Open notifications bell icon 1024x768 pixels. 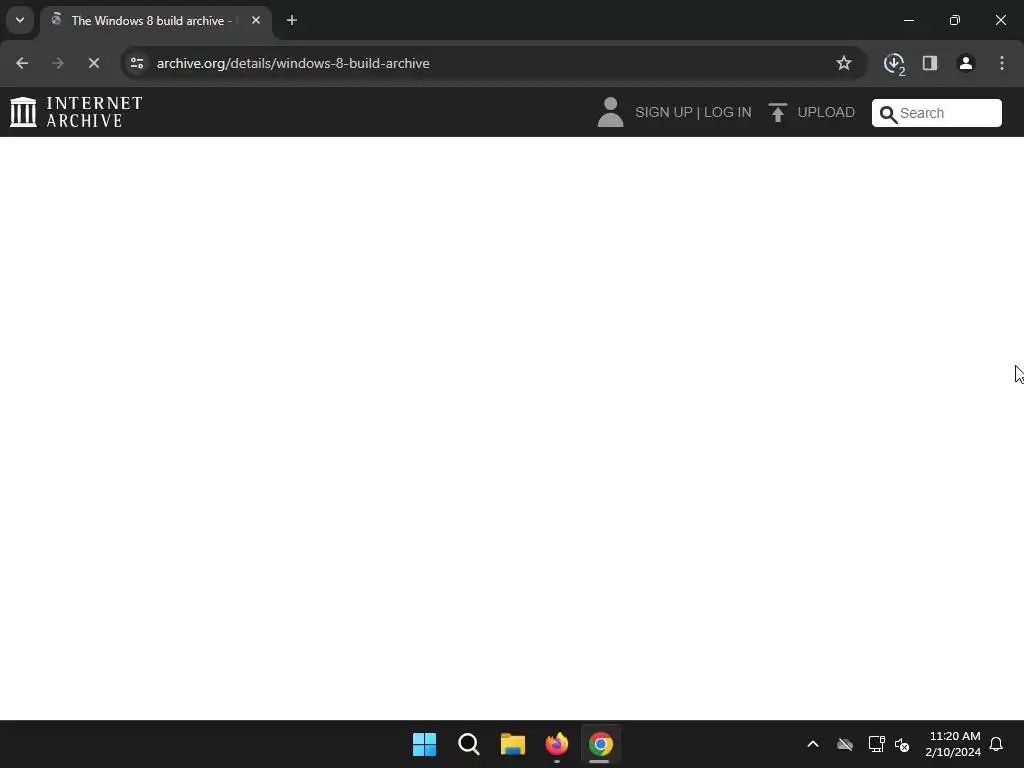996,744
